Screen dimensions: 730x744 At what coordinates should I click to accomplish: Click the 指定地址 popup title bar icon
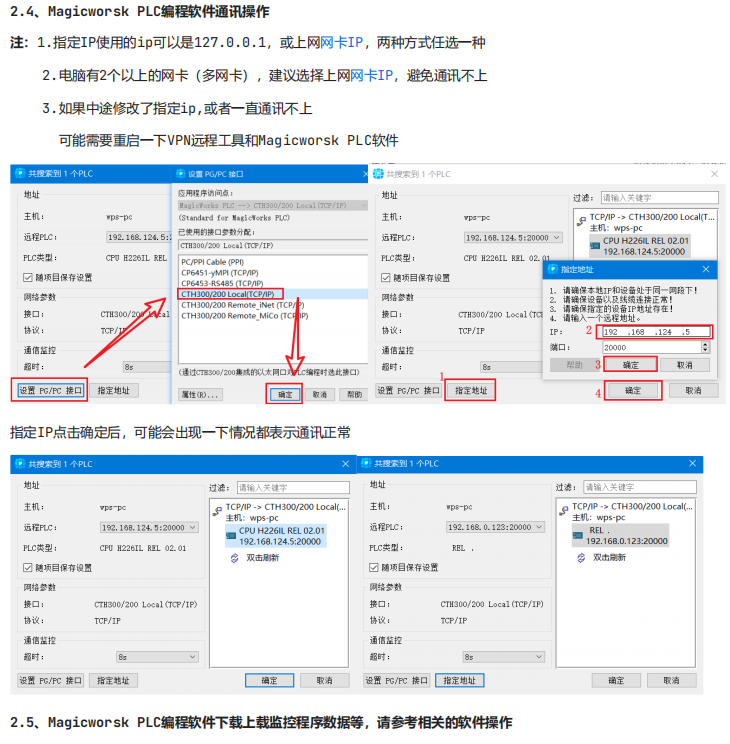click(x=552, y=269)
